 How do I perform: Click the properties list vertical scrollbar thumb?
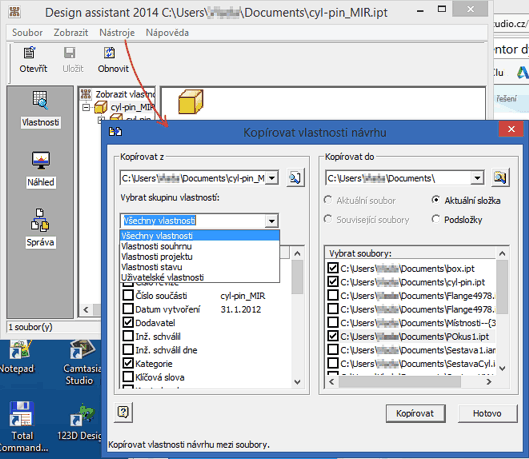coord(297,277)
